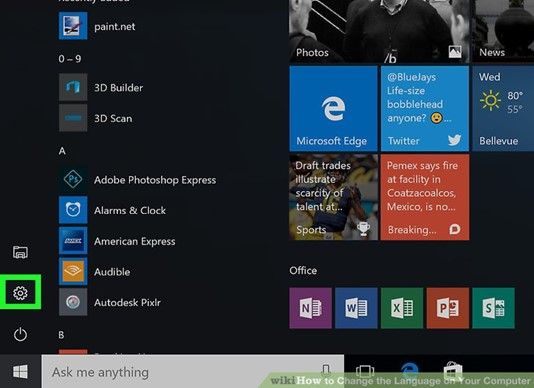Viewport: 534px width, 388px height.
Task: Launch paint.net from recently added
Action: coord(73,26)
